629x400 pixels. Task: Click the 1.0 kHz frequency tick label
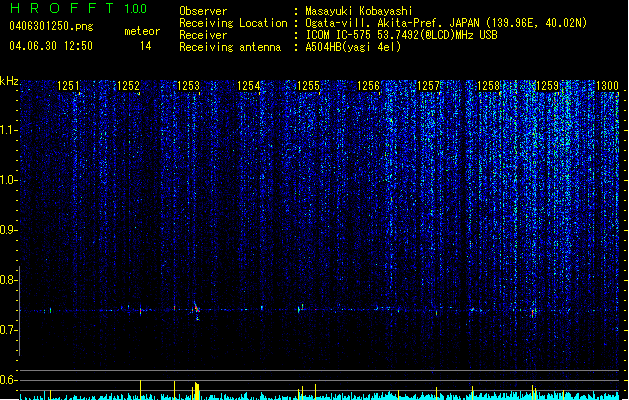[8, 180]
